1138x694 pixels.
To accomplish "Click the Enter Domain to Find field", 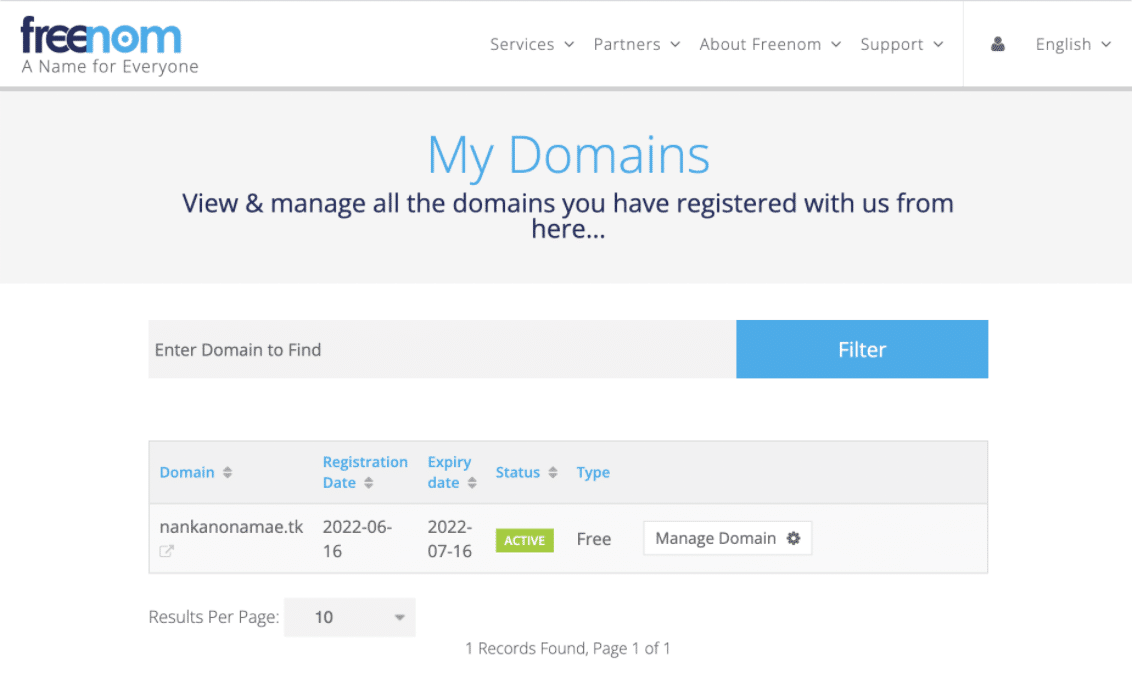I will [442, 349].
